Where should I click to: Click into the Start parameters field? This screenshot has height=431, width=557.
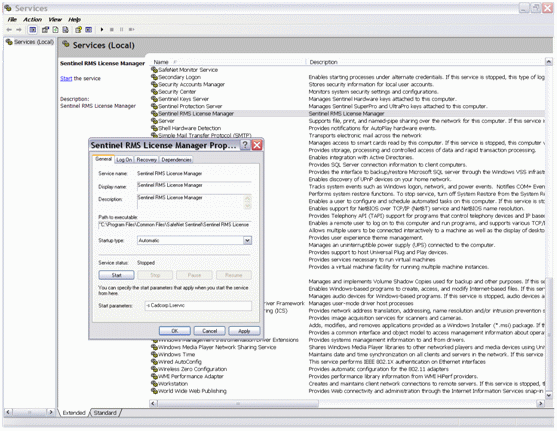(x=198, y=306)
